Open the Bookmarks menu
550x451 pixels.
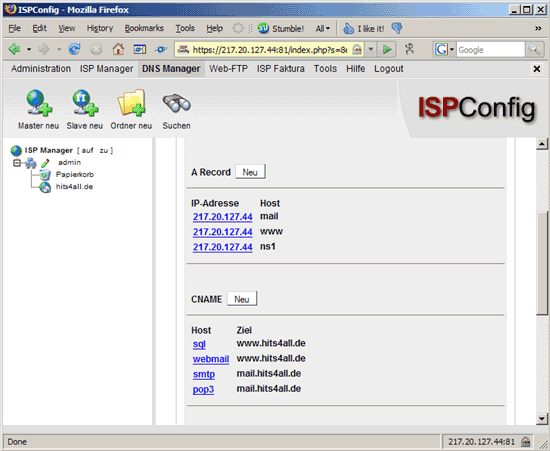pos(144,28)
